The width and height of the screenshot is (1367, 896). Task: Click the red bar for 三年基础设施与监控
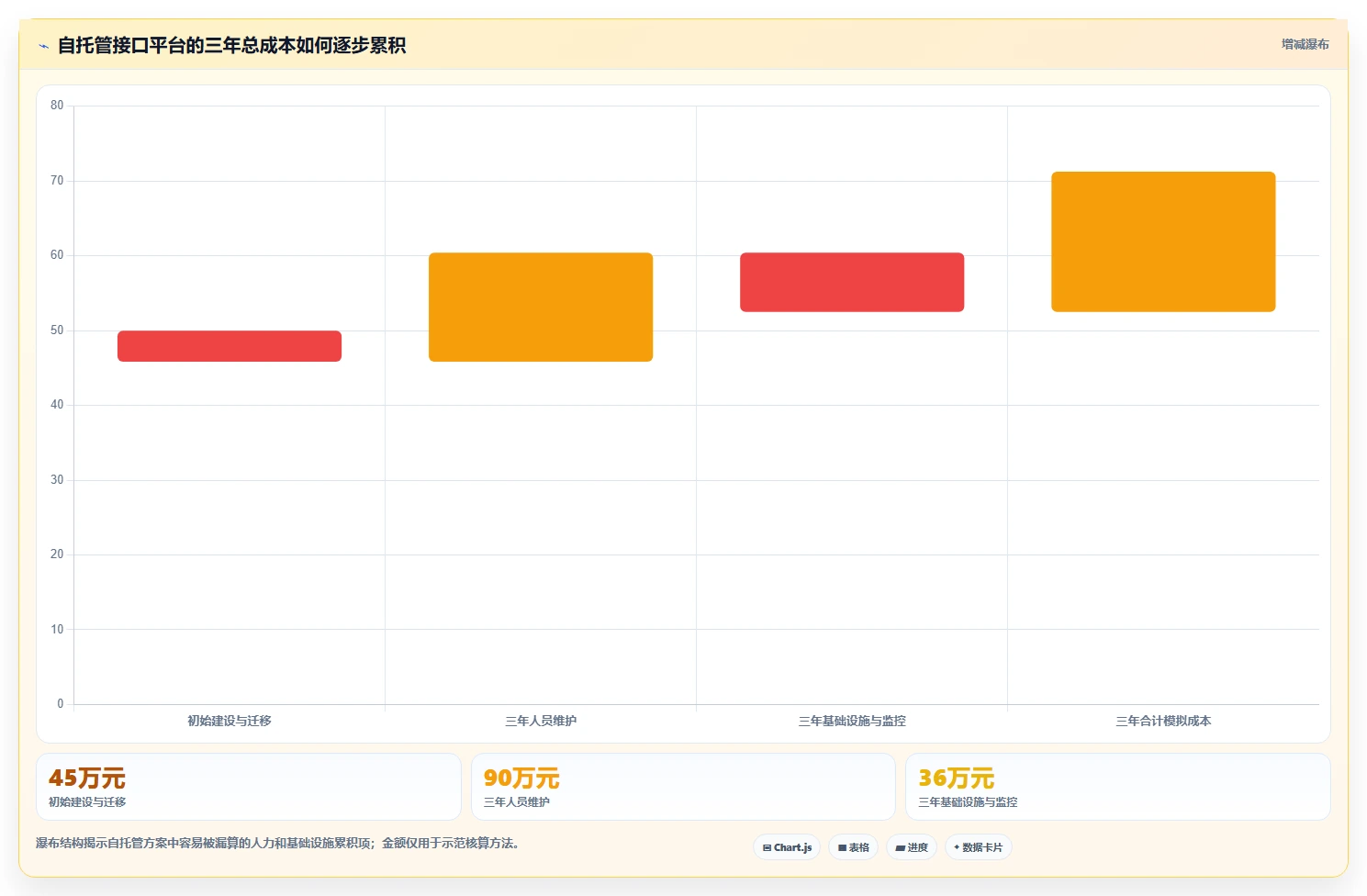[852, 282]
